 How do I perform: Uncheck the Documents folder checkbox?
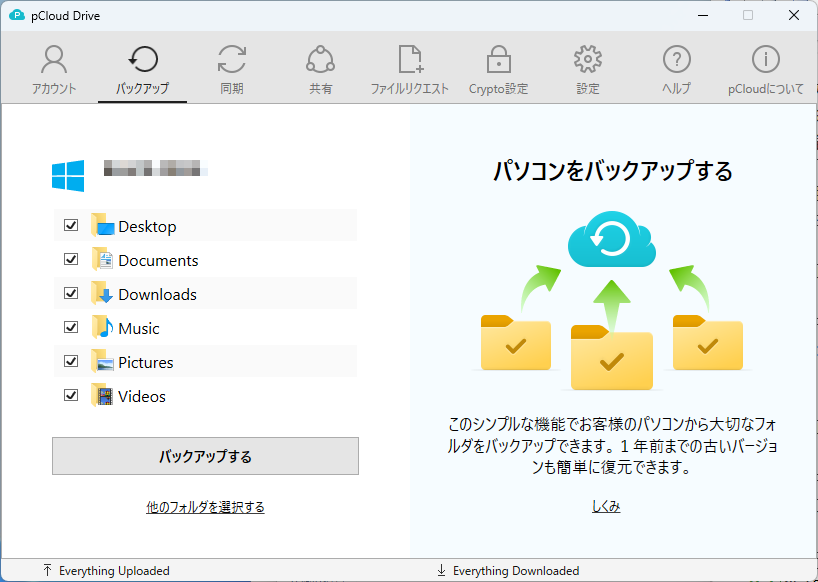71,260
